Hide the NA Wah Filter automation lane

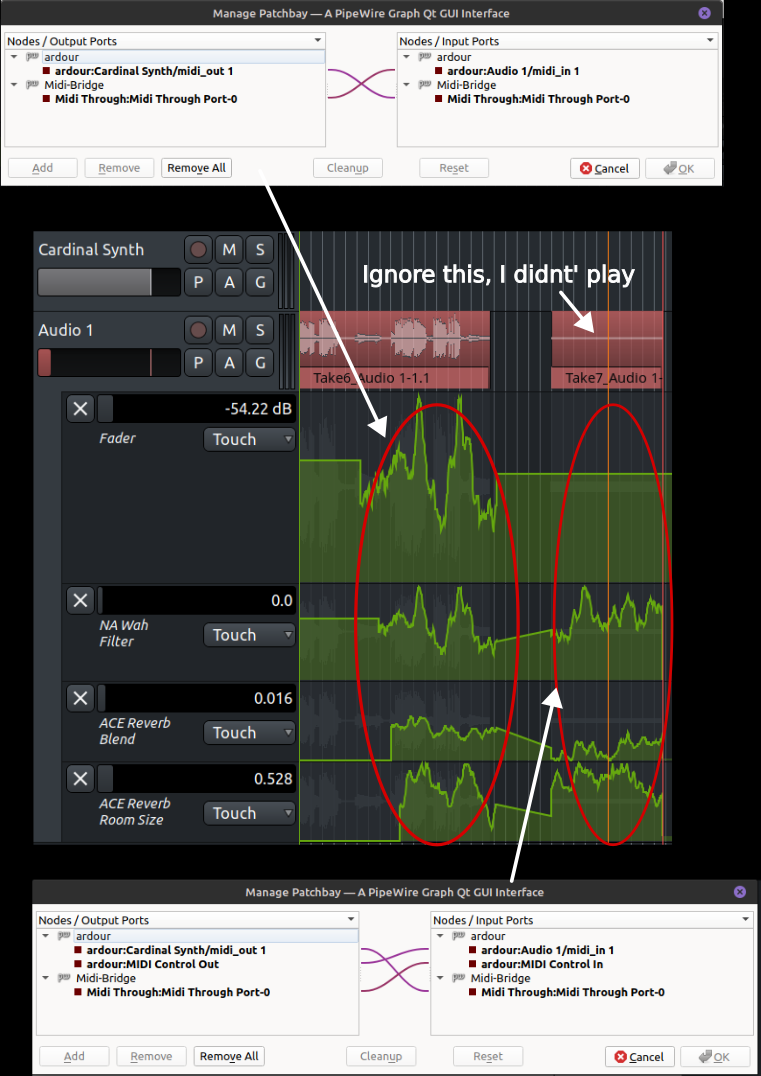pos(80,600)
